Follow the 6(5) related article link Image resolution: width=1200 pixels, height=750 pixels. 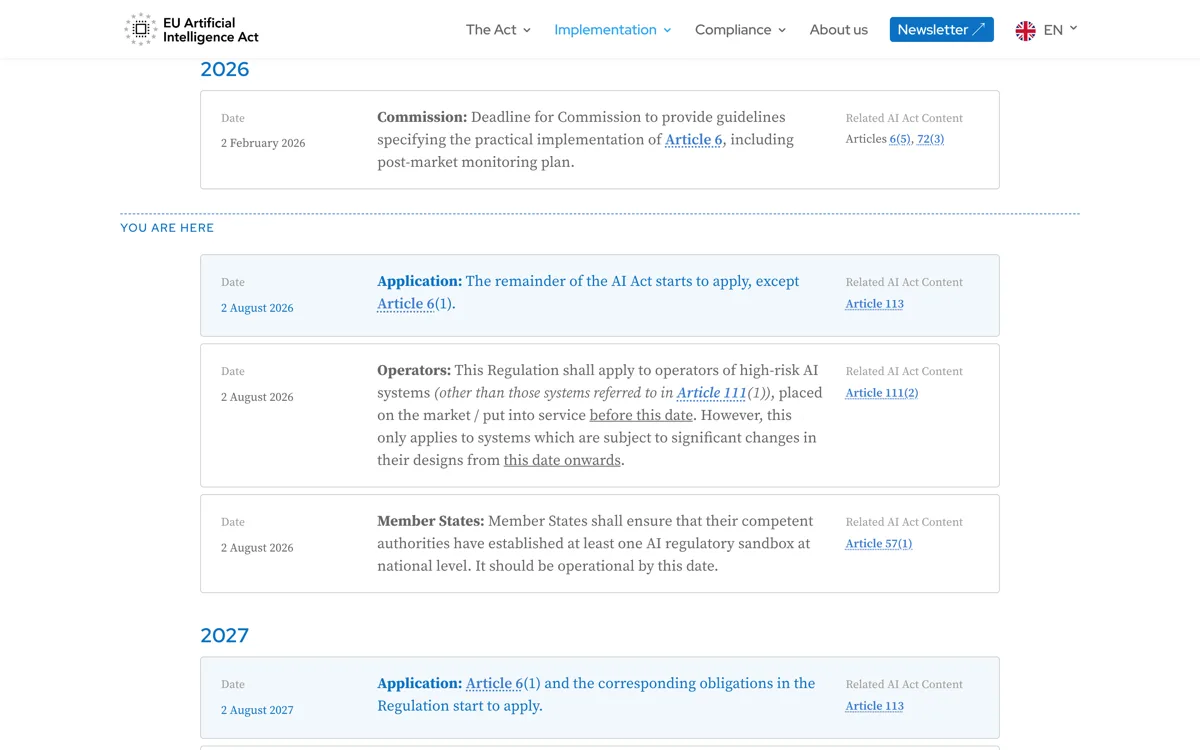[x=900, y=139]
